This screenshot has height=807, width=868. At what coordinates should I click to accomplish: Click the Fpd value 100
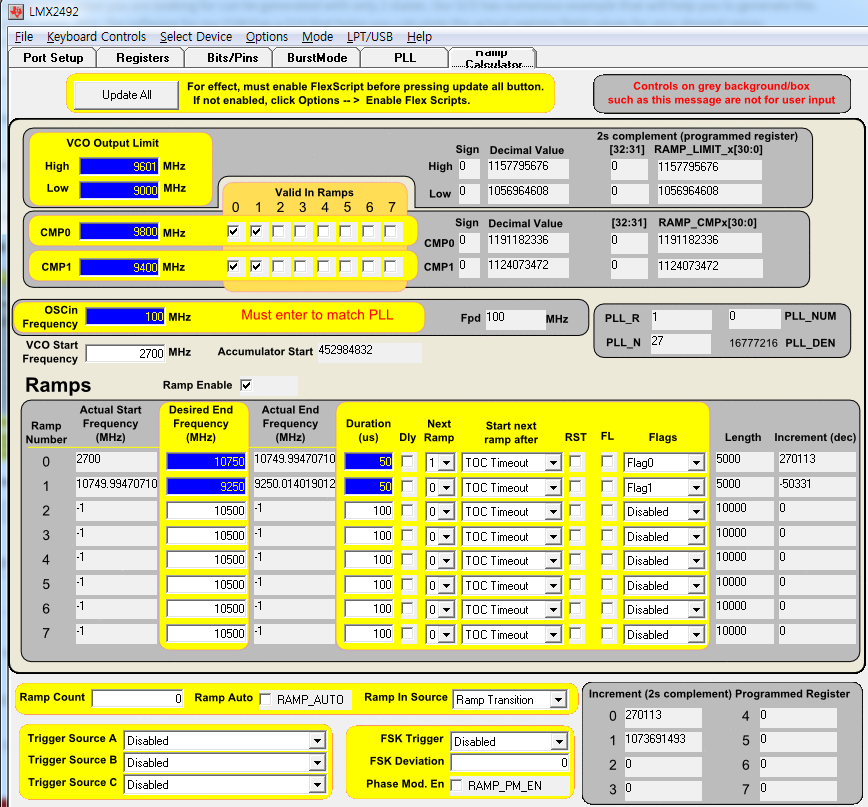pyautogui.click(x=515, y=319)
